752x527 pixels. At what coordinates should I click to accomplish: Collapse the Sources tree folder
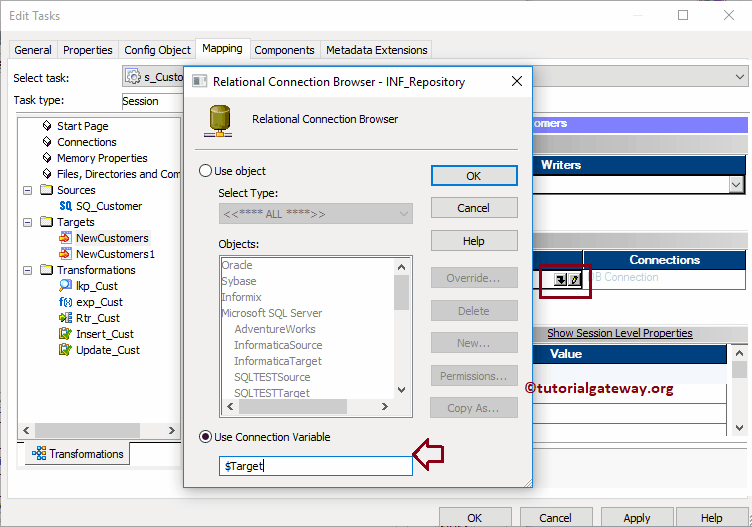click(28, 190)
